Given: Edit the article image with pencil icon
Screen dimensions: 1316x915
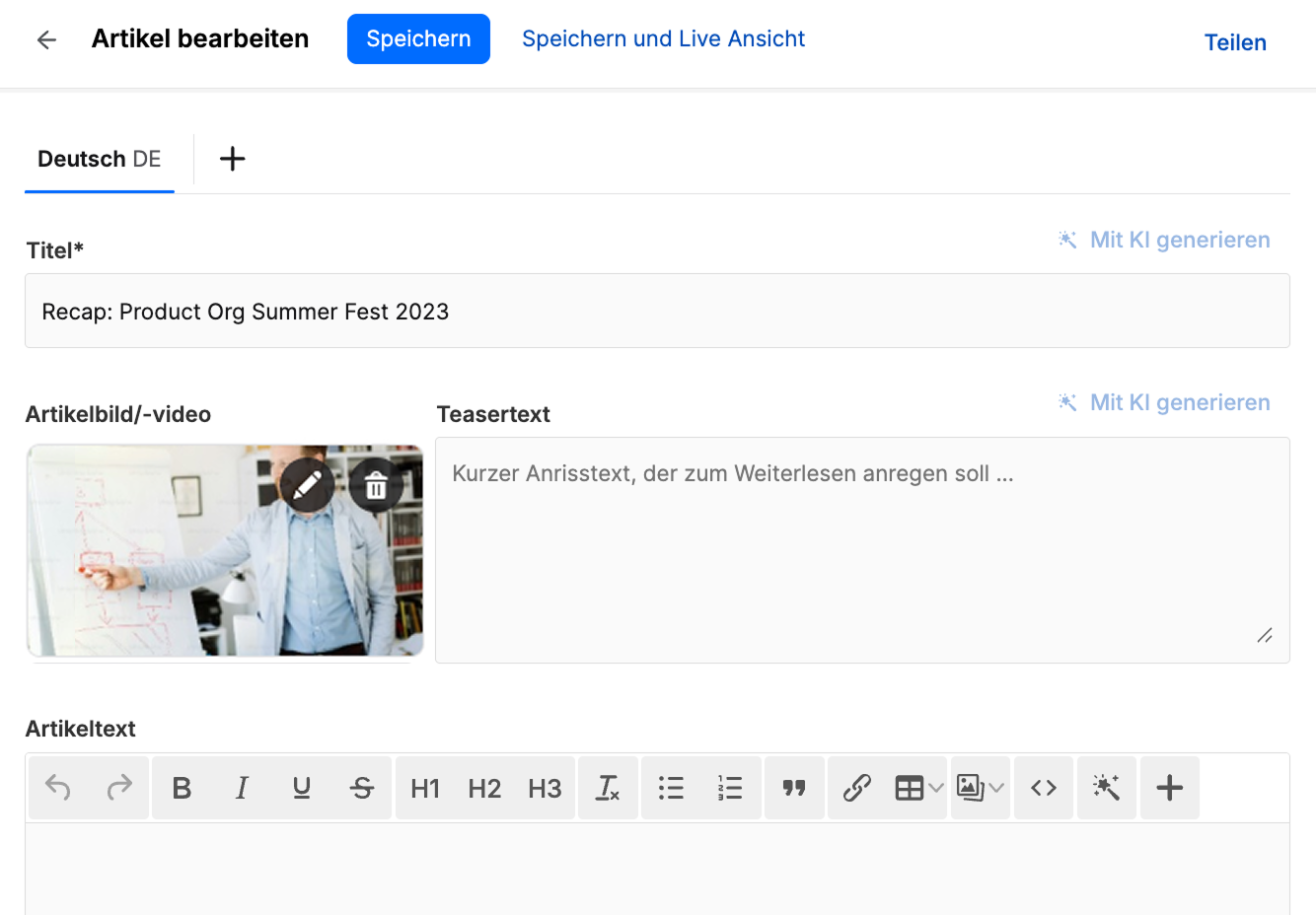Looking at the screenshot, I should [x=307, y=485].
